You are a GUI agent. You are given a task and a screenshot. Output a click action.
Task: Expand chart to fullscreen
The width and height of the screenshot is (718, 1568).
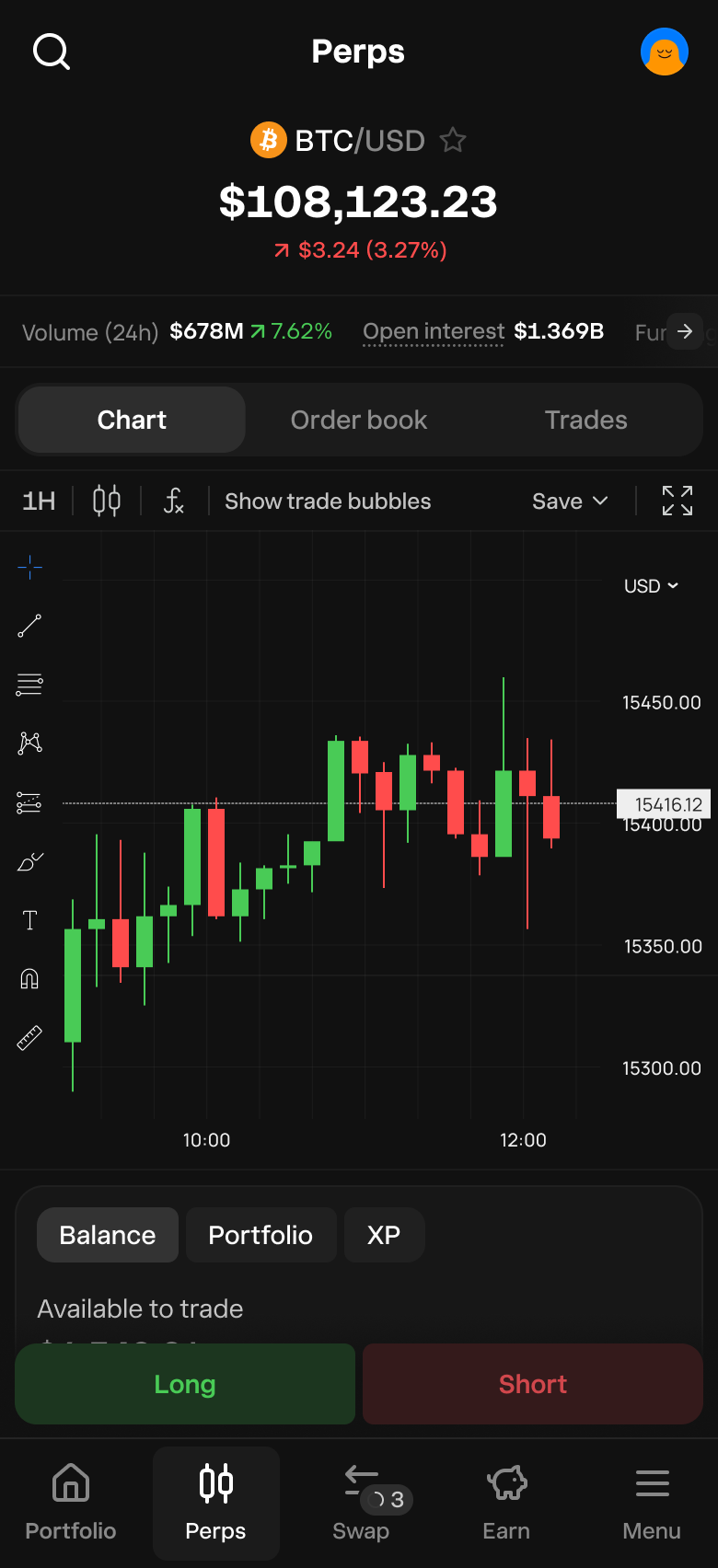click(x=677, y=501)
